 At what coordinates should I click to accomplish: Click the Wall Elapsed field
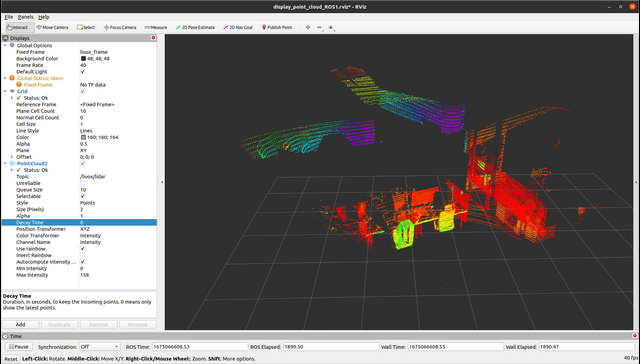click(x=587, y=346)
